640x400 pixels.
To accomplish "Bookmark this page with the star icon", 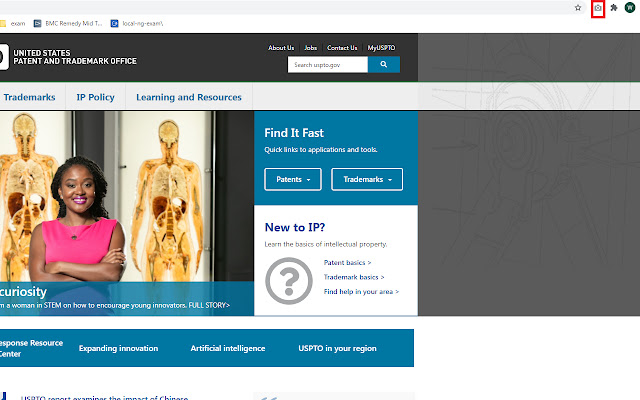I will point(578,8).
